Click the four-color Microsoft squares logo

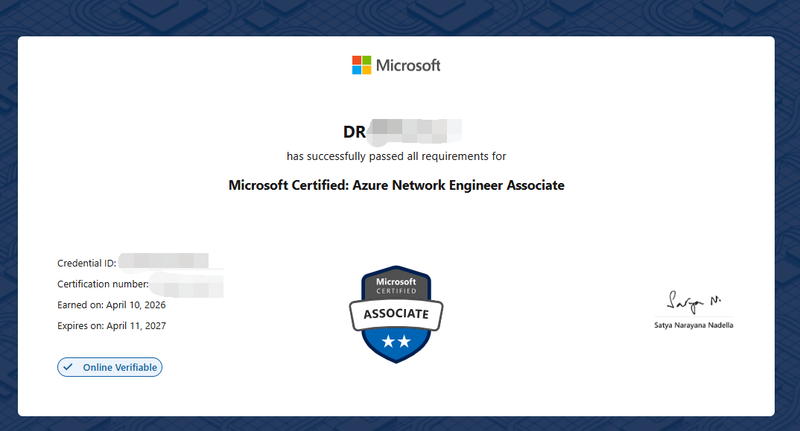(361, 66)
